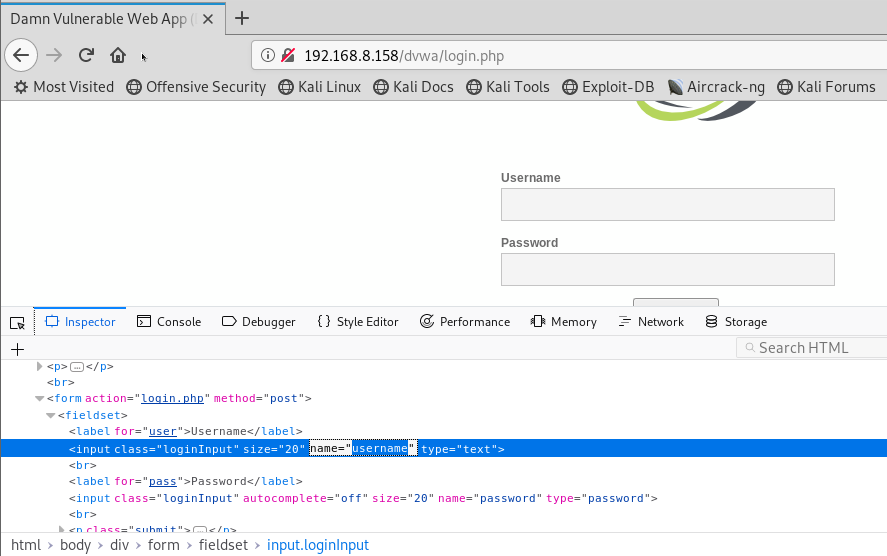Click the class="loginInput" attribute of selected input
Image resolution: width=887 pixels, height=556 pixels.
coord(176,449)
